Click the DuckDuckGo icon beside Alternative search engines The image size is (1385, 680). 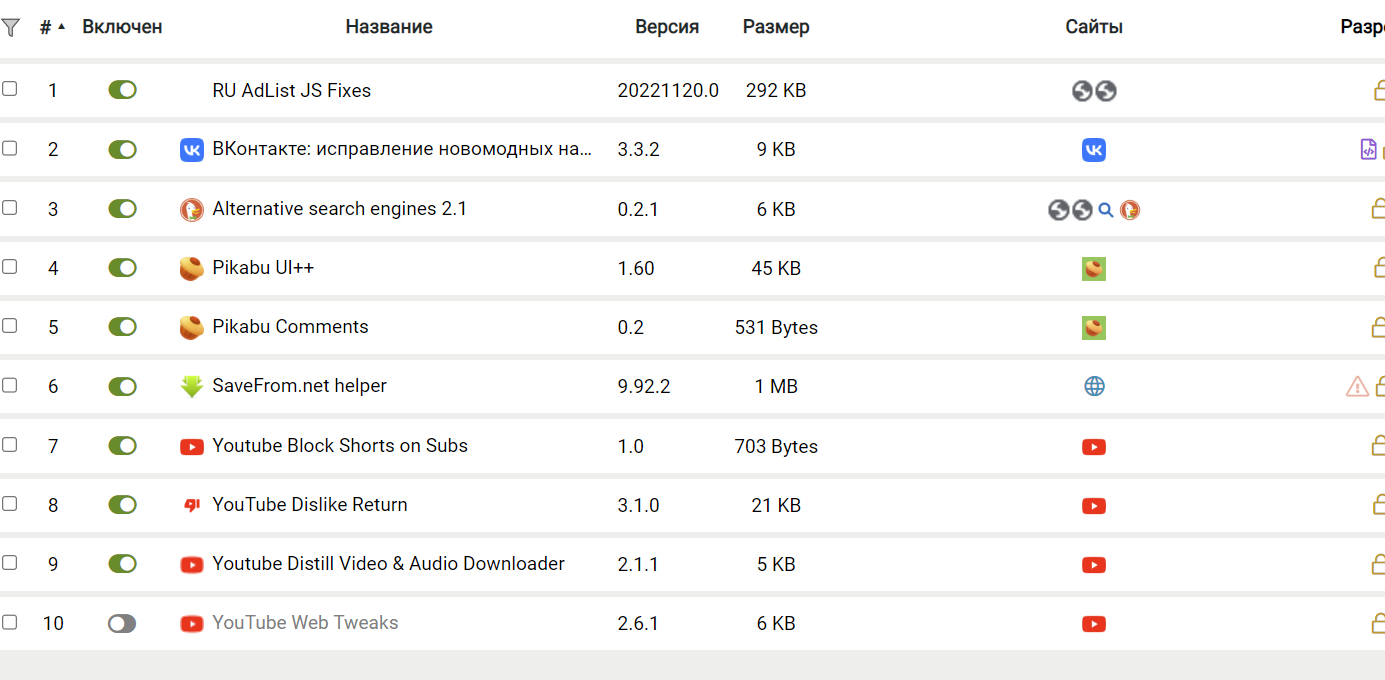coord(191,209)
